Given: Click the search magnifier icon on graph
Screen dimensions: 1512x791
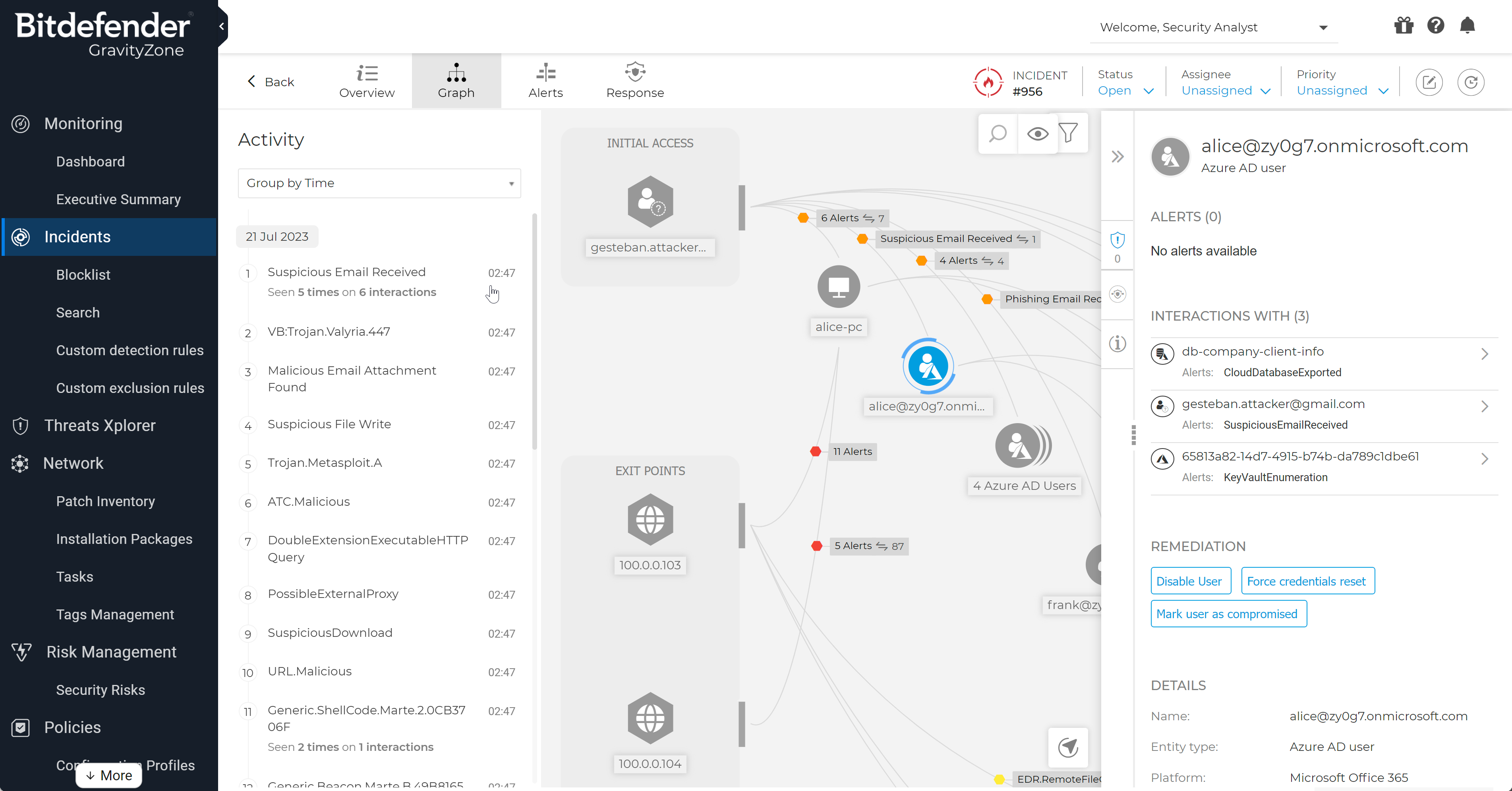Looking at the screenshot, I should click(x=998, y=133).
